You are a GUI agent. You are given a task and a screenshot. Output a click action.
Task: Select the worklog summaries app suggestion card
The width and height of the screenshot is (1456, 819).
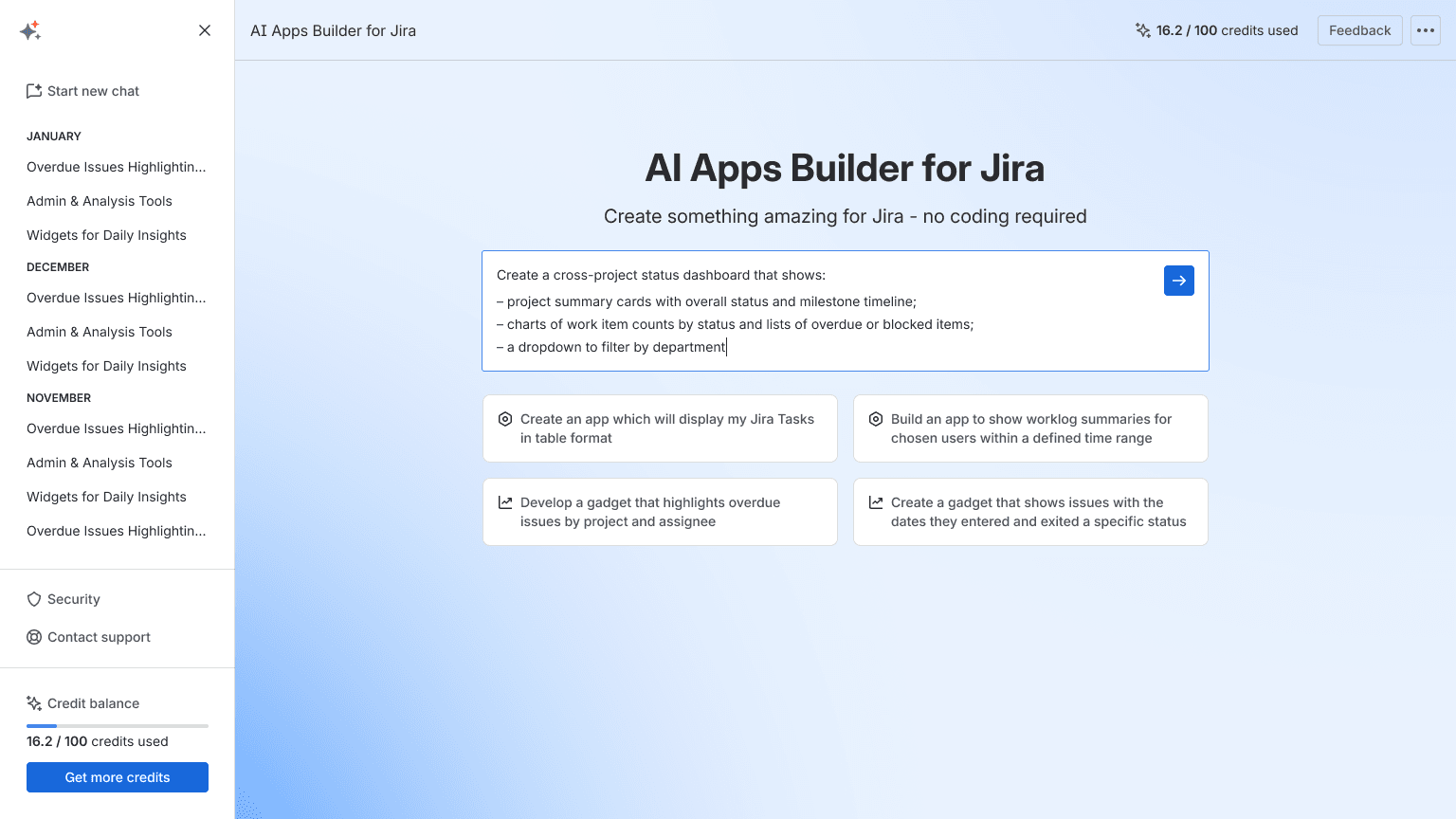tap(1030, 428)
